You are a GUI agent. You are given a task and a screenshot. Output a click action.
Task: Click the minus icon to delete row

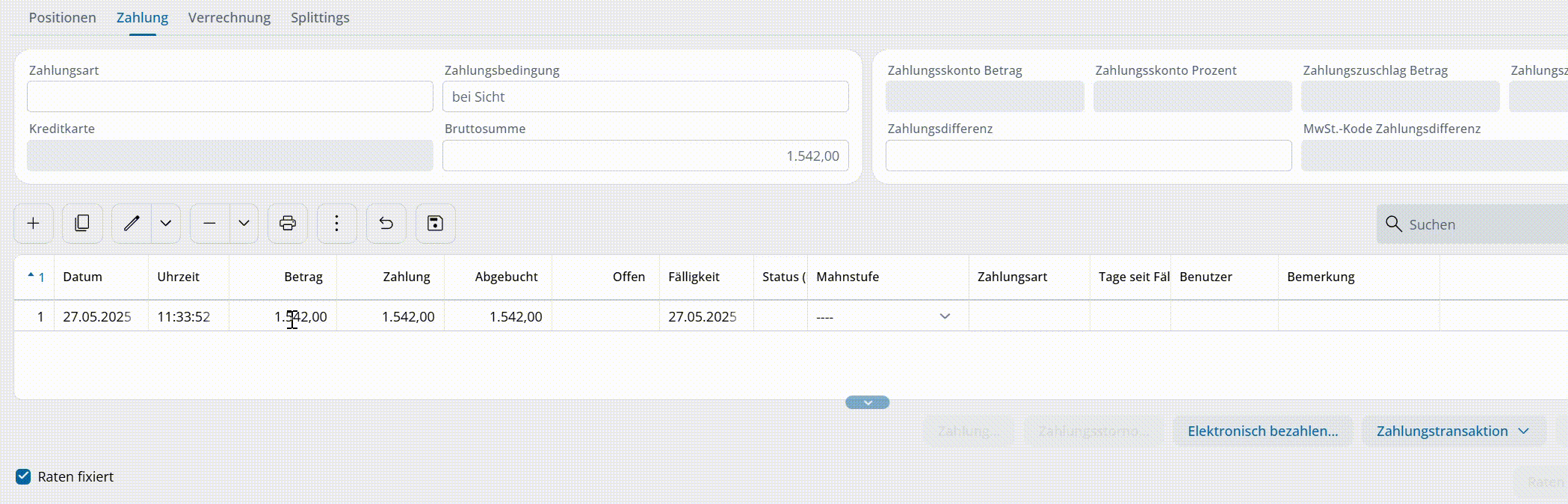(x=210, y=224)
